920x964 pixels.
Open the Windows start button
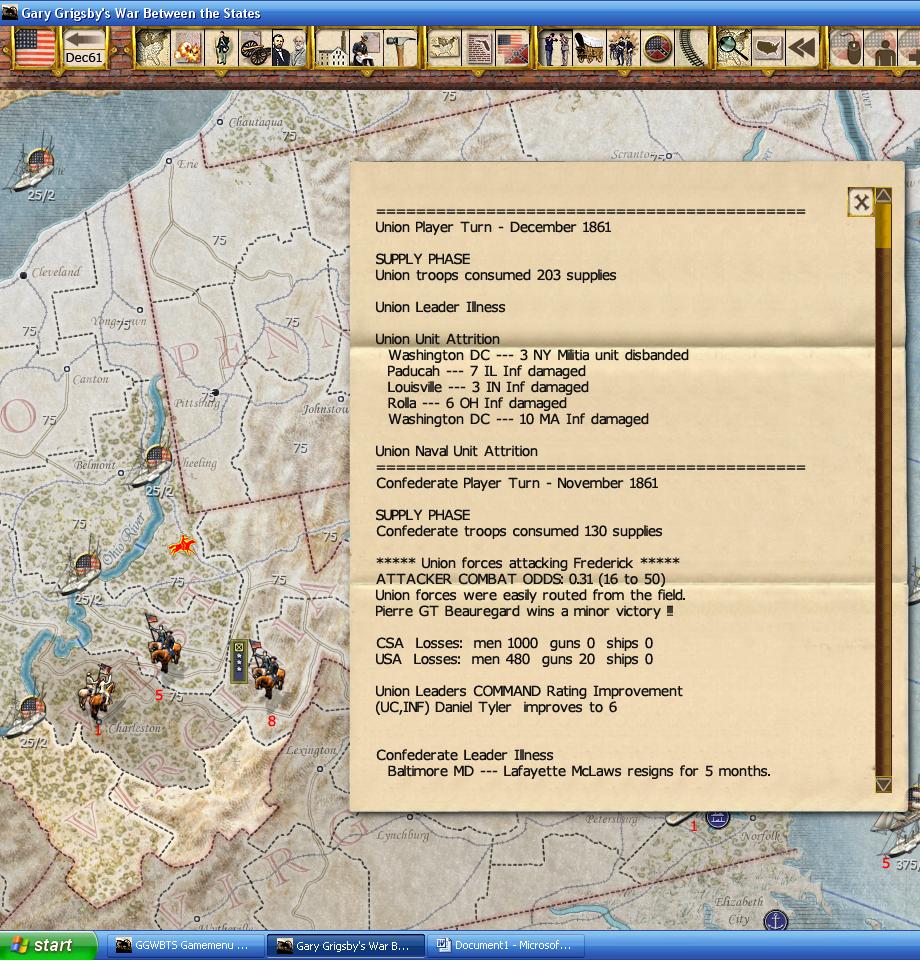click(47, 946)
